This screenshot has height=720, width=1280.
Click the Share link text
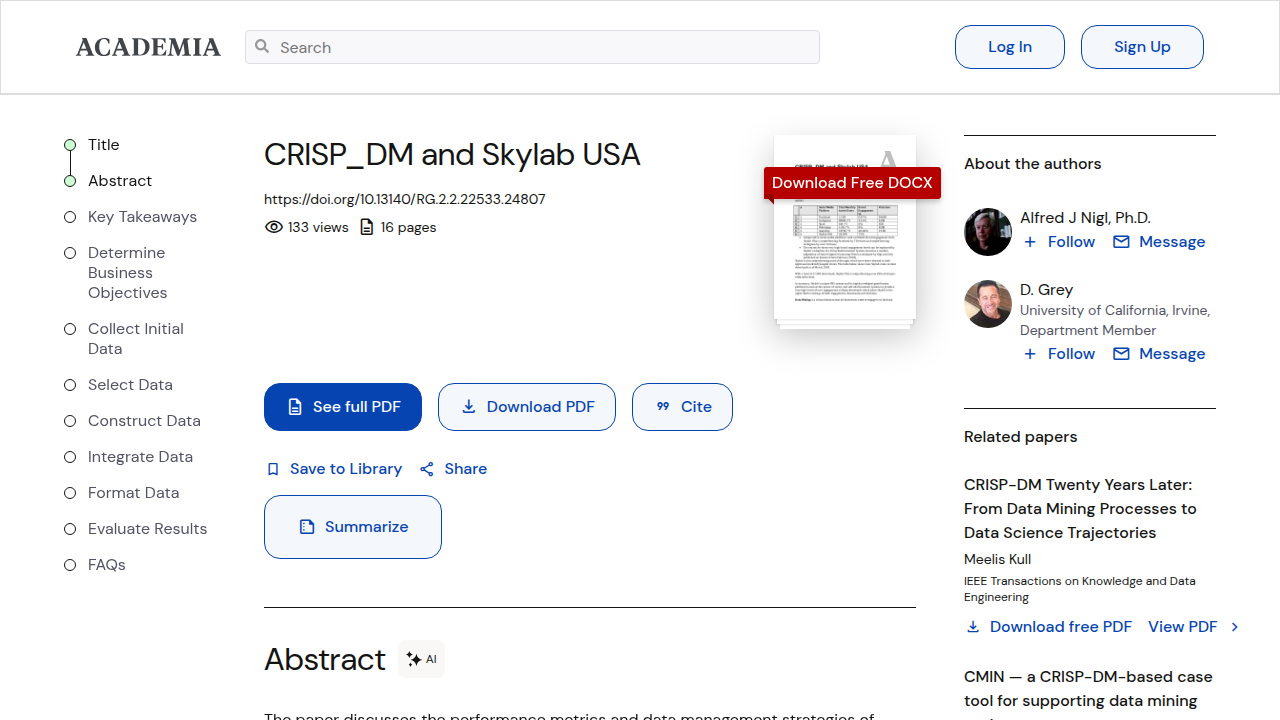tap(466, 469)
